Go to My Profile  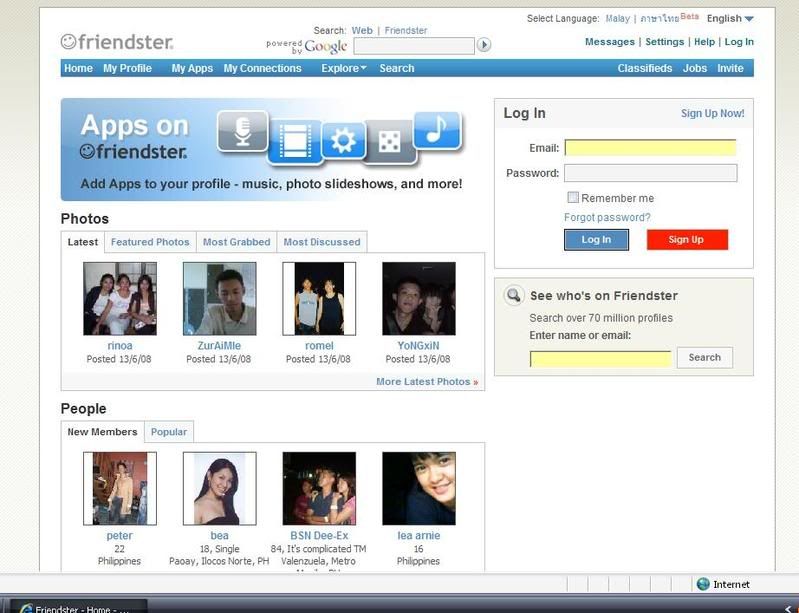(127, 68)
